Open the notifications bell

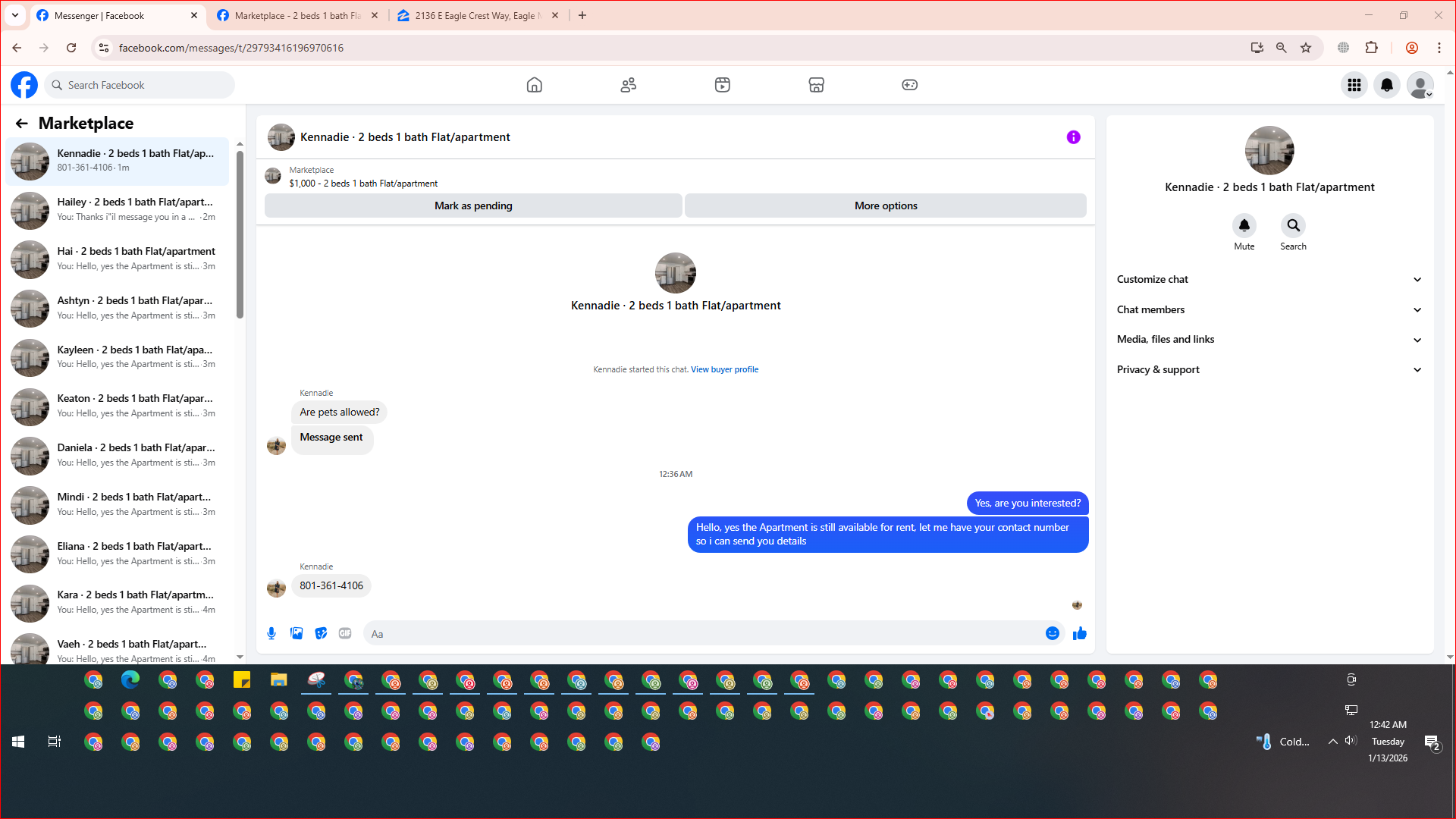(x=1386, y=85)
